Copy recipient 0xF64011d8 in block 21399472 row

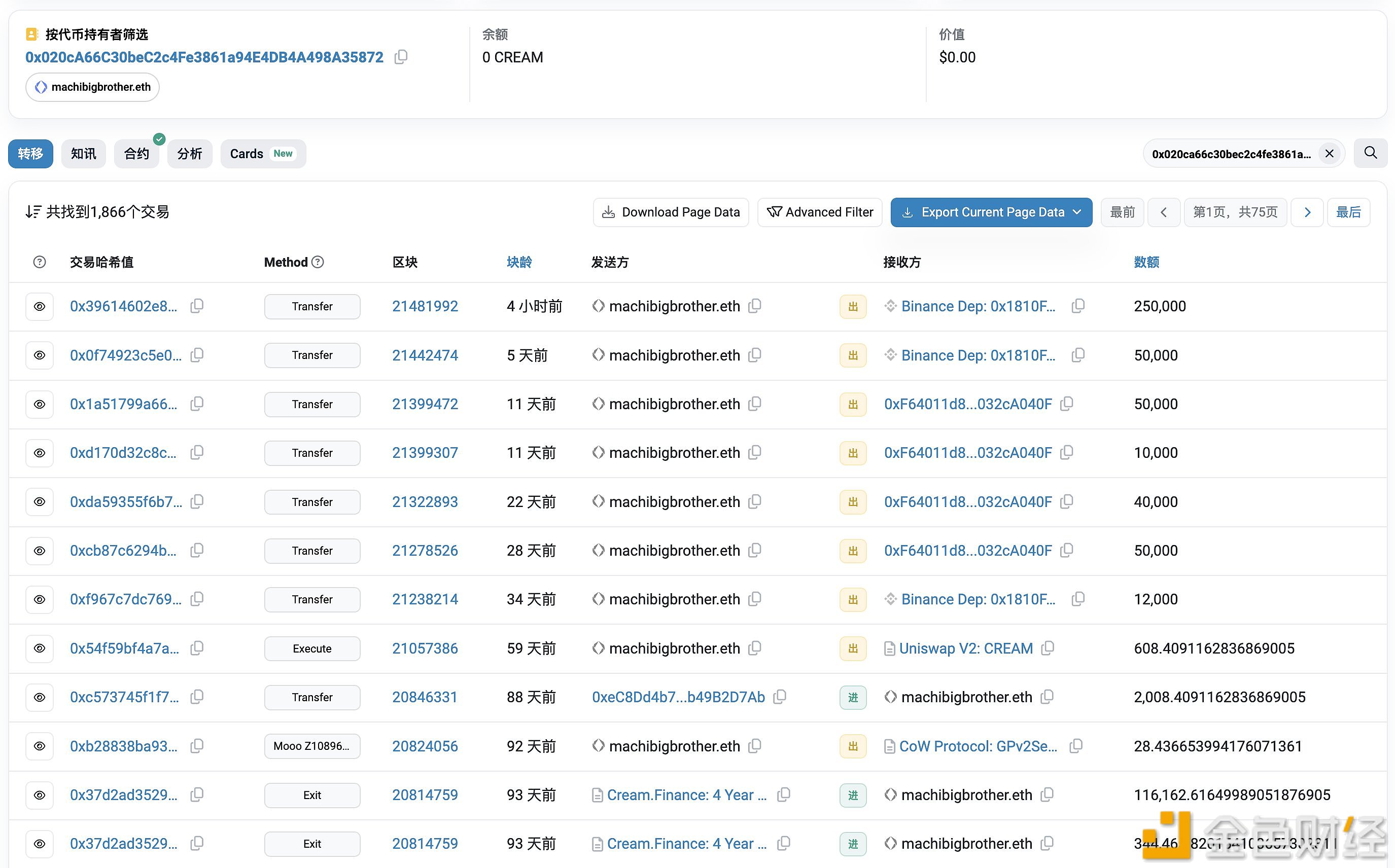1066,404
